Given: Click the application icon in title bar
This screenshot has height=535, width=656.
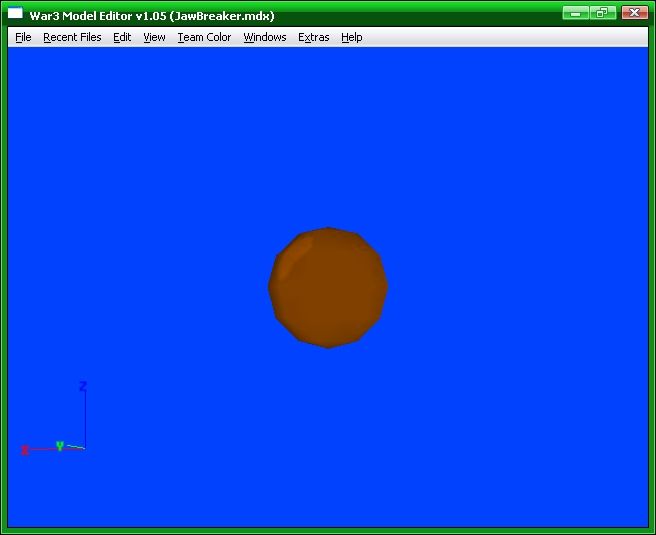Looking at the screenshot, I should (x=15, y=14).
